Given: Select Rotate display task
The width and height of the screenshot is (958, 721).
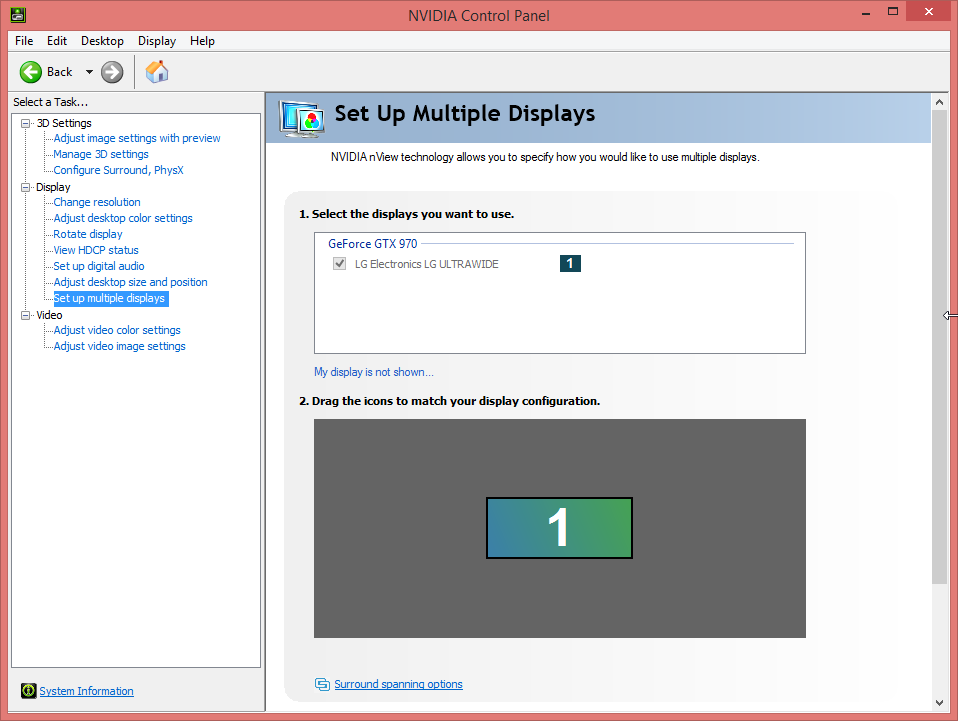Looking at the screenshot, I should [x=88, y=234].
